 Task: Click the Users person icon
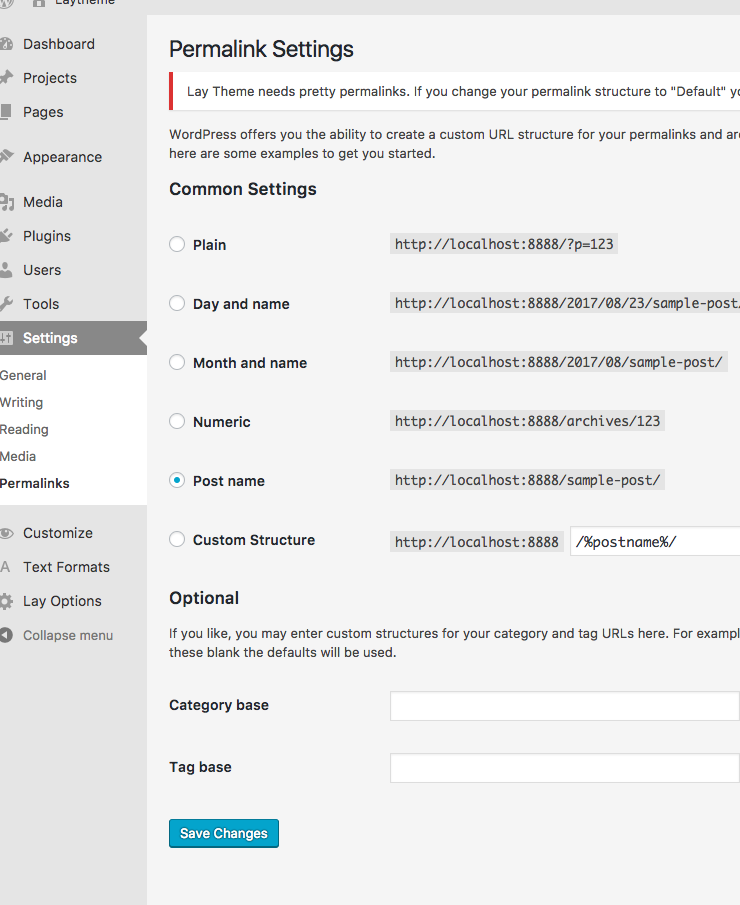(6, 270)
